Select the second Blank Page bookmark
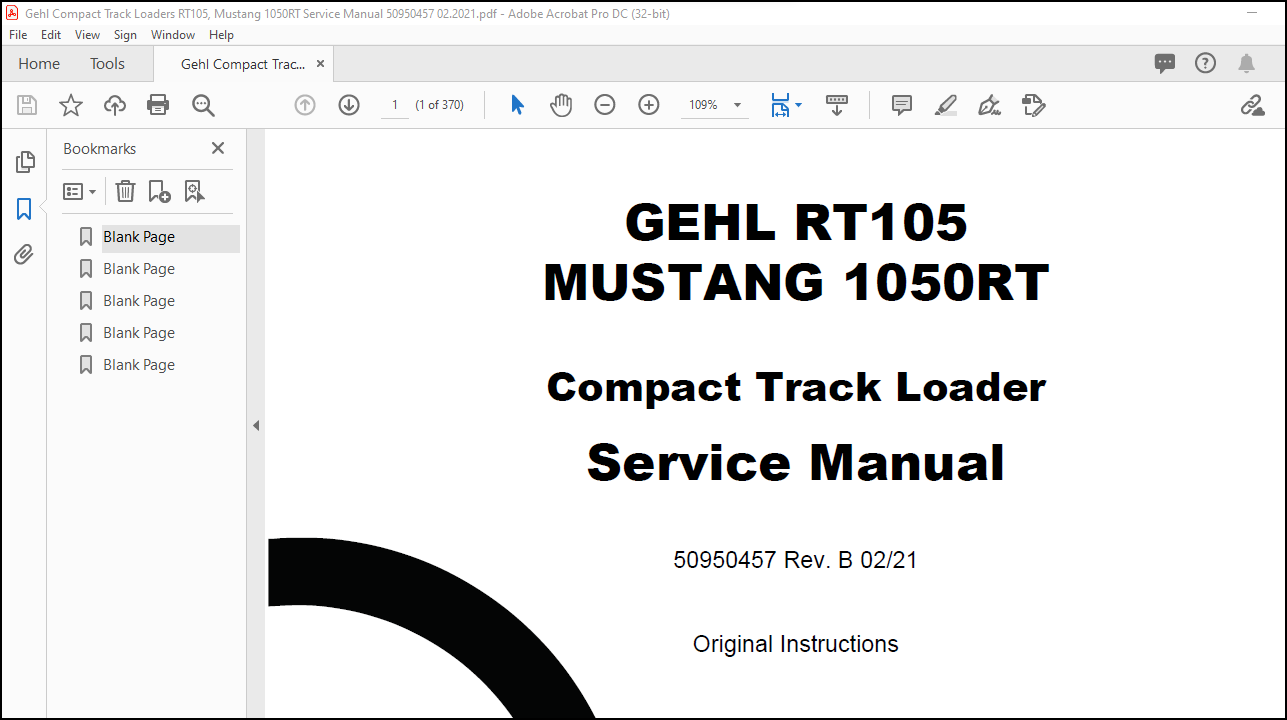Image resolution: width=1287 pixels, height=720 pixels. pos(139,269)
